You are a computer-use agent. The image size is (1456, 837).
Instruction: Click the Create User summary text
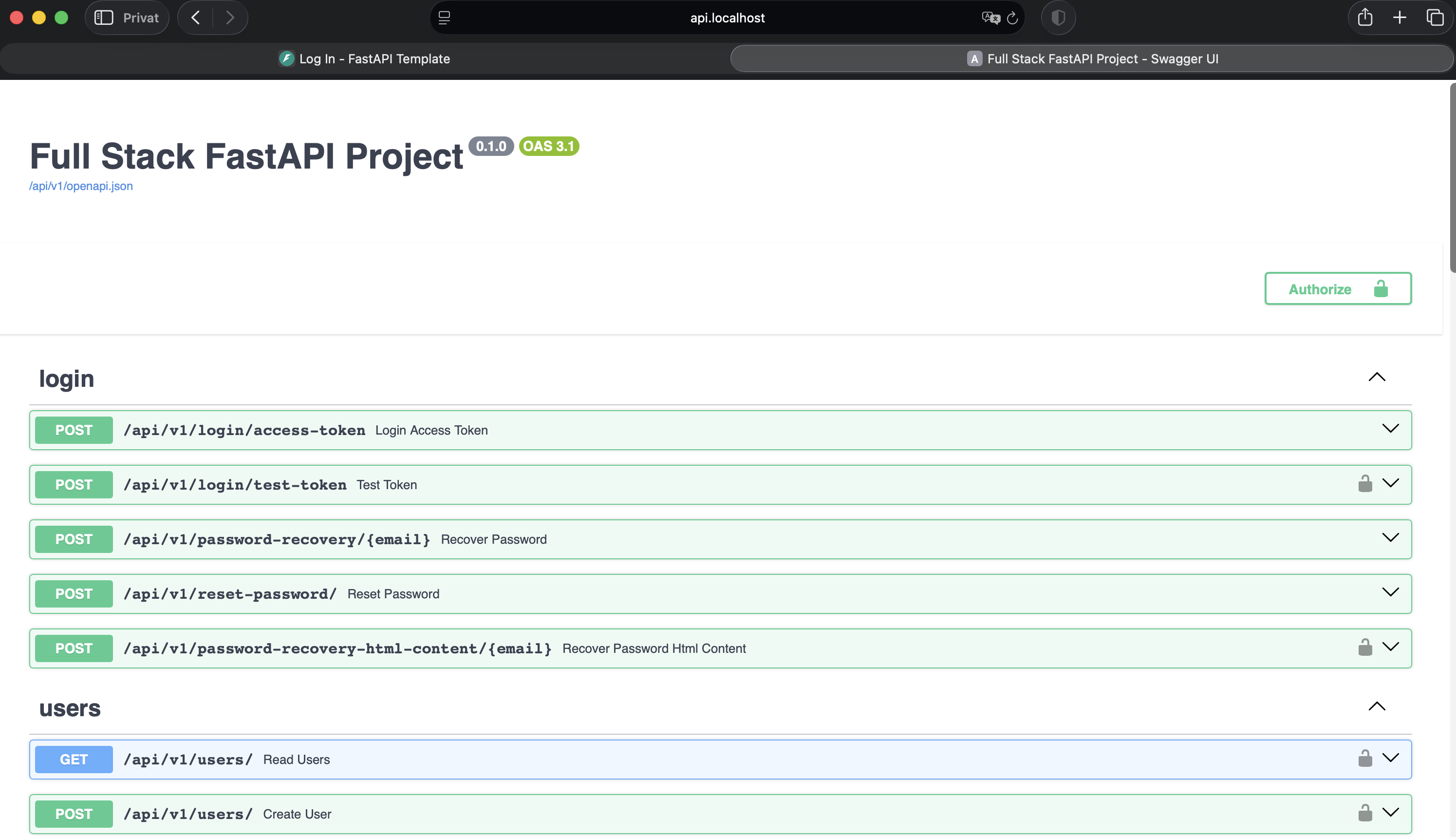pyautogui.click(x=297, y=814)
